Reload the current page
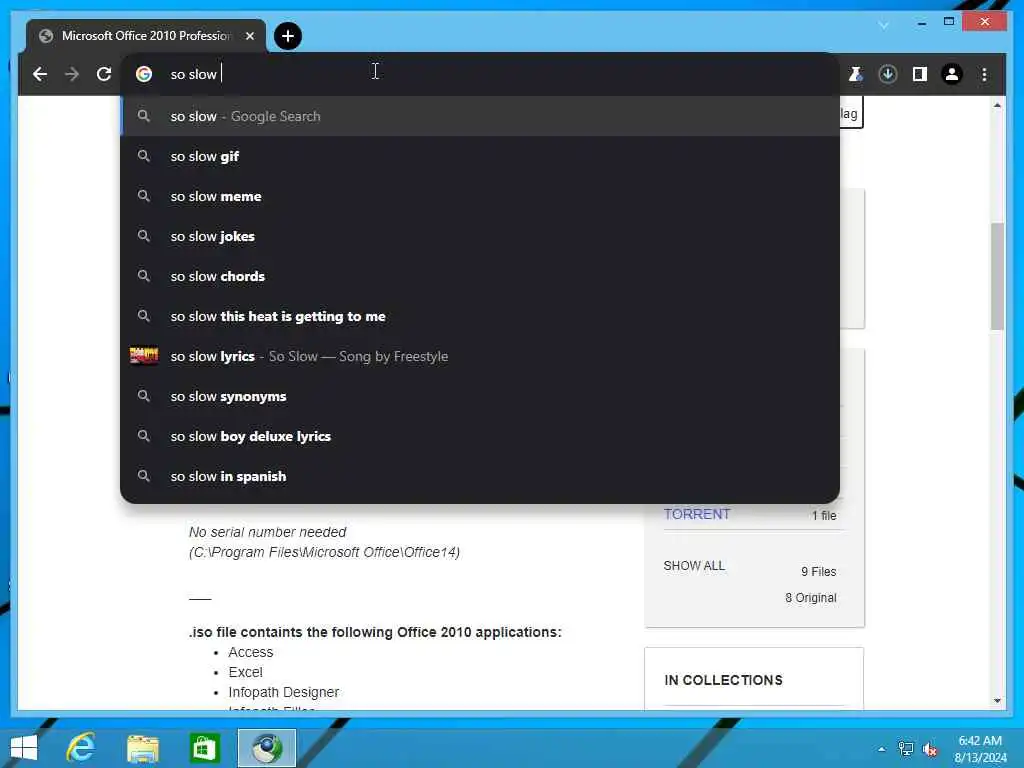The width and height of the screenshot is (1024, 768). point(104,74)
